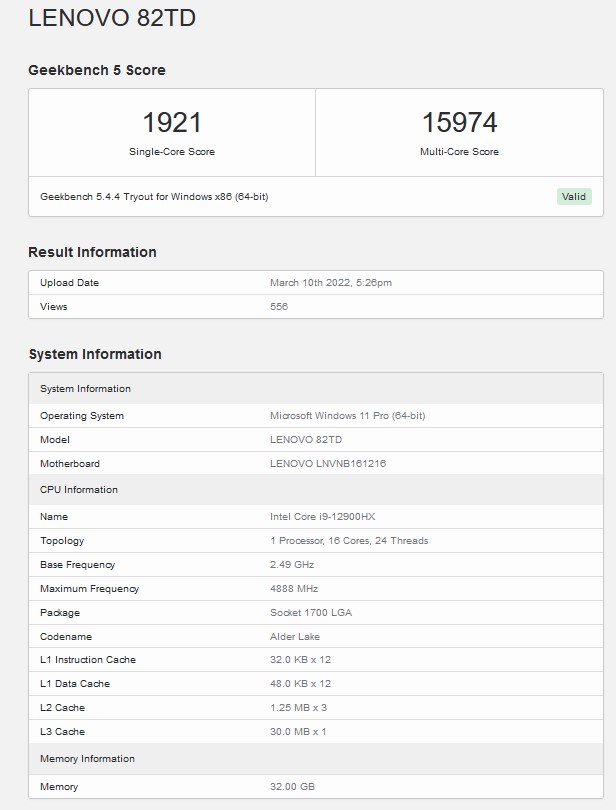Click the L3 Cache label
The image size is (616, 810).
pyautogui.click(x=63, y=732)
